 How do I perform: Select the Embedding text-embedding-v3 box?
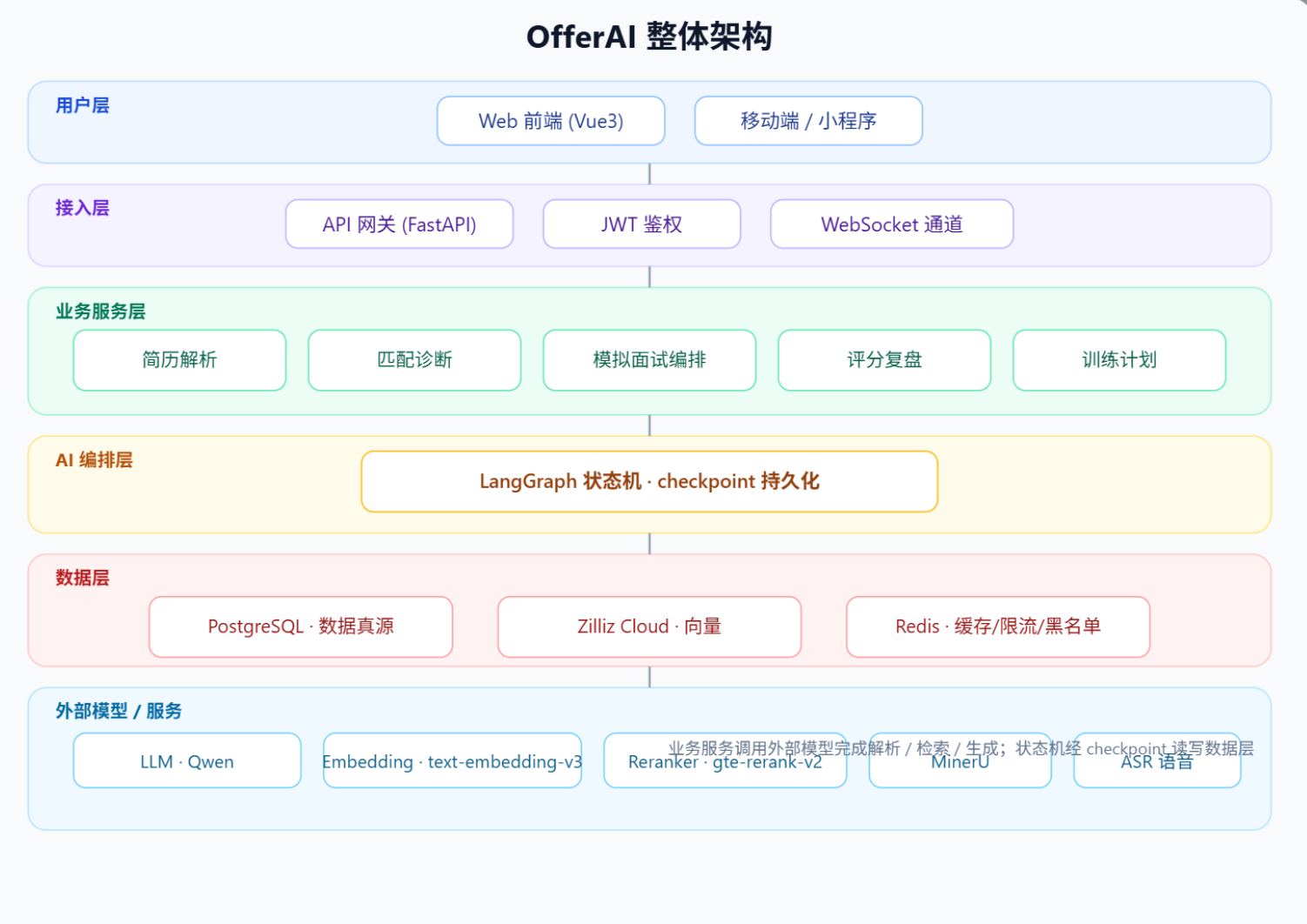[x=452, y=761]
